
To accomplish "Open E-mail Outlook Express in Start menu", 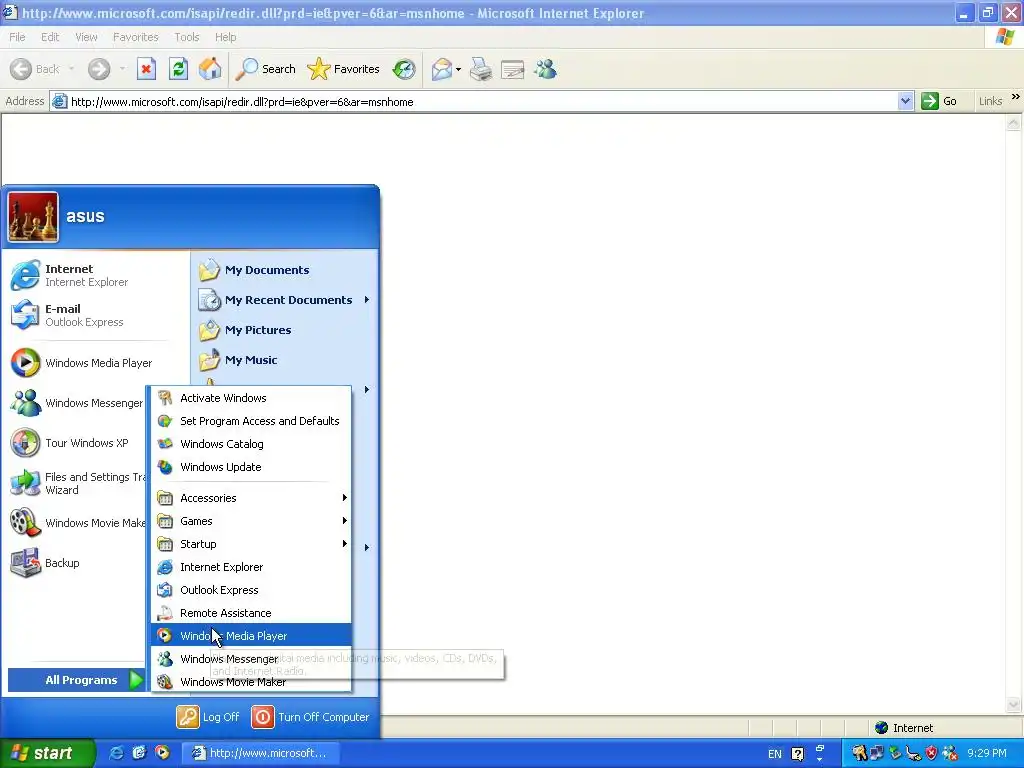I will click(97, 315).
